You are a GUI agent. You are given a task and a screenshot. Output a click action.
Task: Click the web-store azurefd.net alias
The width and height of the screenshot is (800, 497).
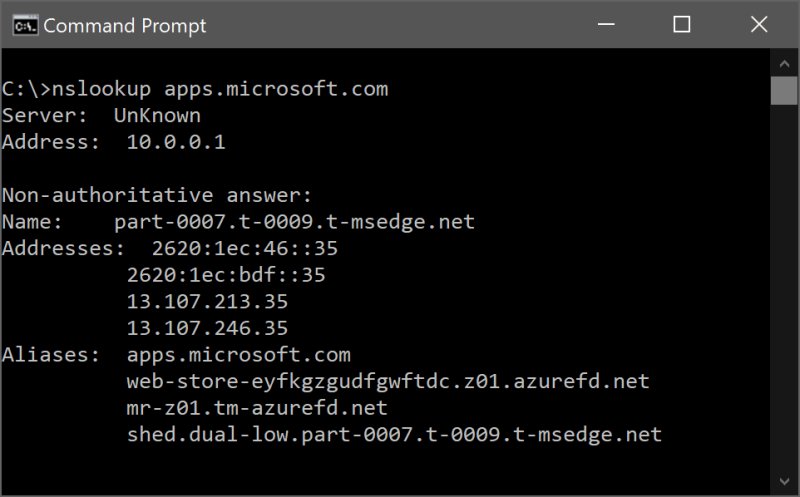[388, 381]
